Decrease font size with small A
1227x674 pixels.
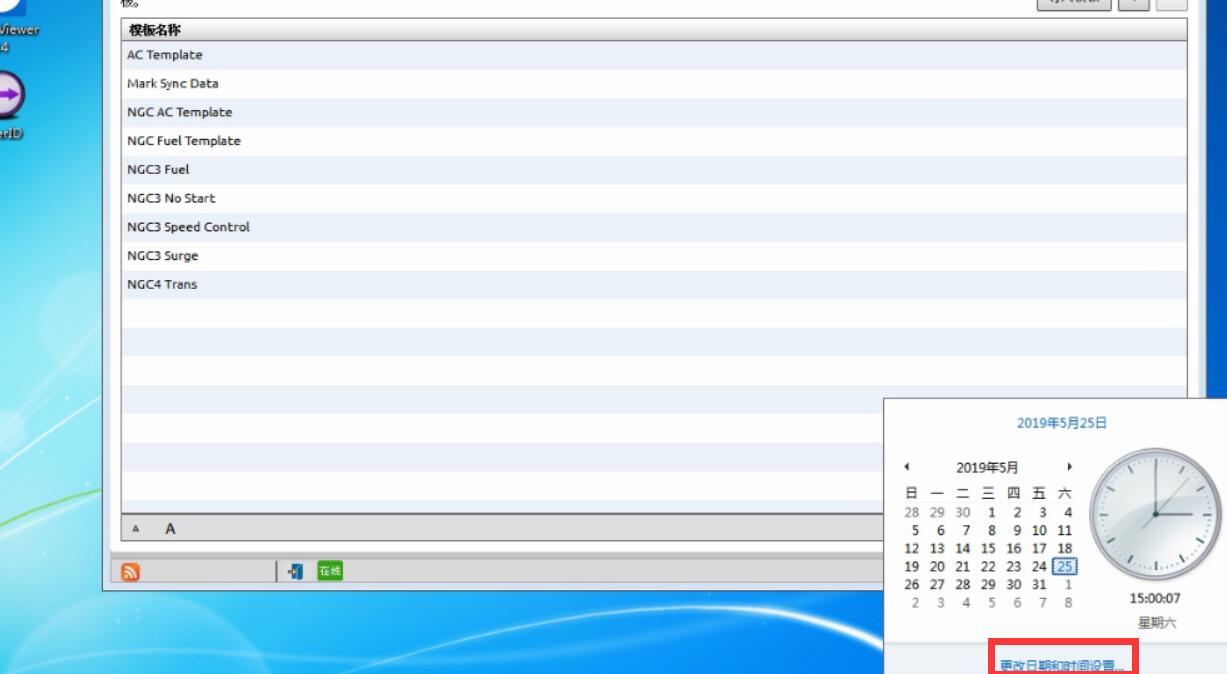click(136, 529)
